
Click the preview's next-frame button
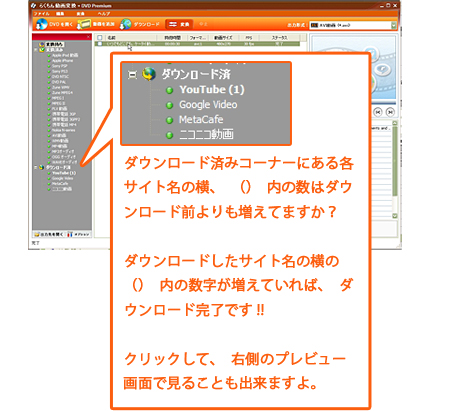[390, 112]
